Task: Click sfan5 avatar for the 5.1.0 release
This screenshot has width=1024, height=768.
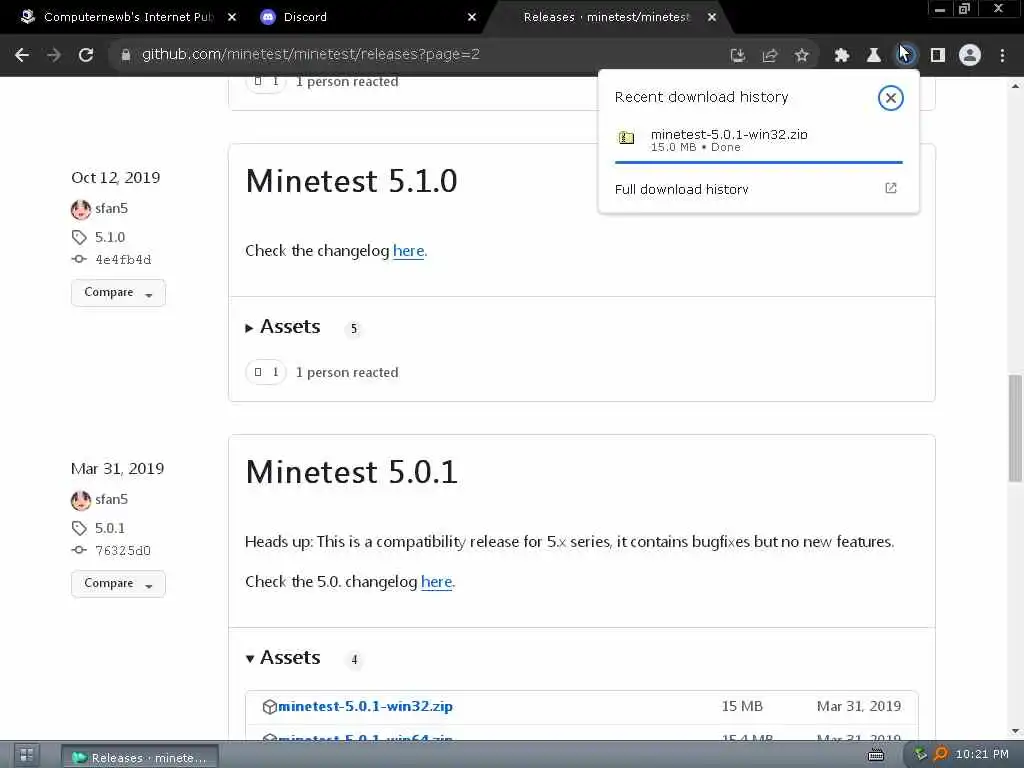Action: (x=81, y=210)
